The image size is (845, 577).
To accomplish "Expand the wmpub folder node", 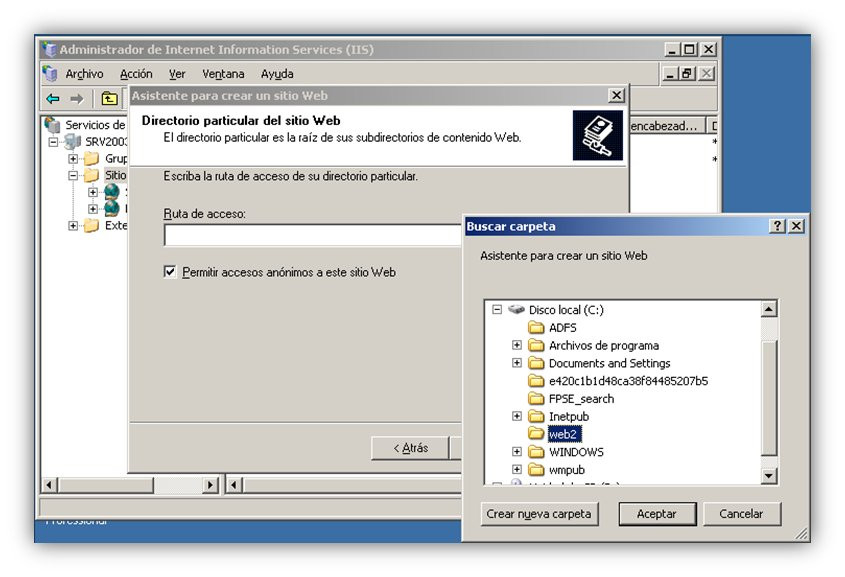I will 517,470.
